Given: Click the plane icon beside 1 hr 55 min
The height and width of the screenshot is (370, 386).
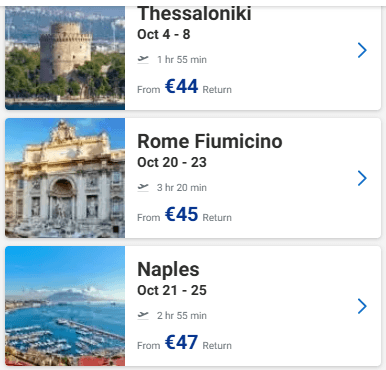Looking at the screenshot, I should pos(143,60).
